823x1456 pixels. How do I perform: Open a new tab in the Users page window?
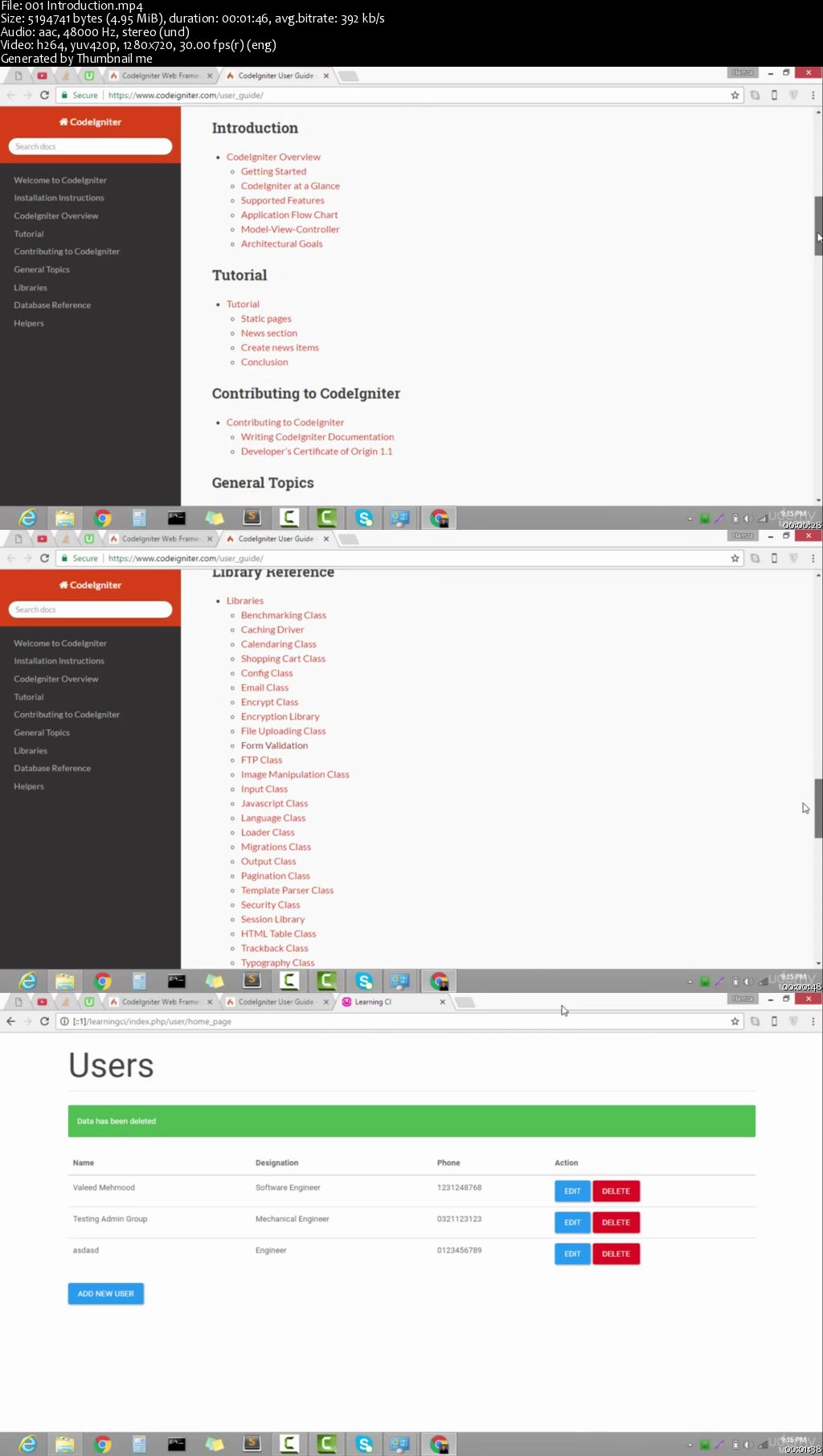[465, 1002]
